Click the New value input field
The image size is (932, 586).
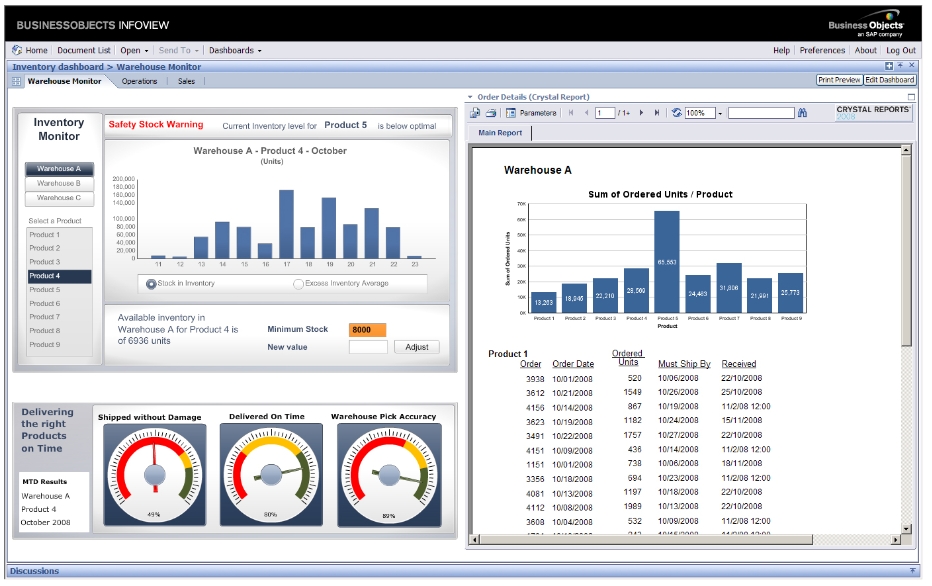click(368, 347)
